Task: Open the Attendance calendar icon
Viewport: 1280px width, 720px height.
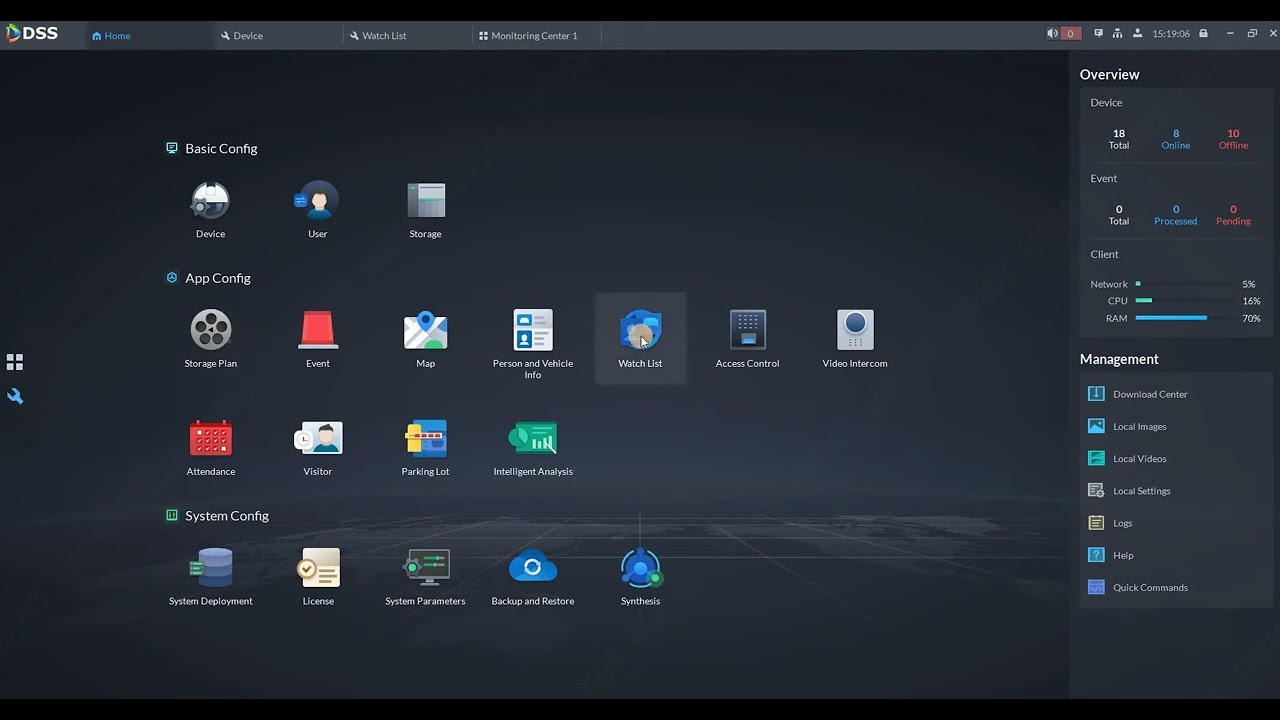Action: 211,438
